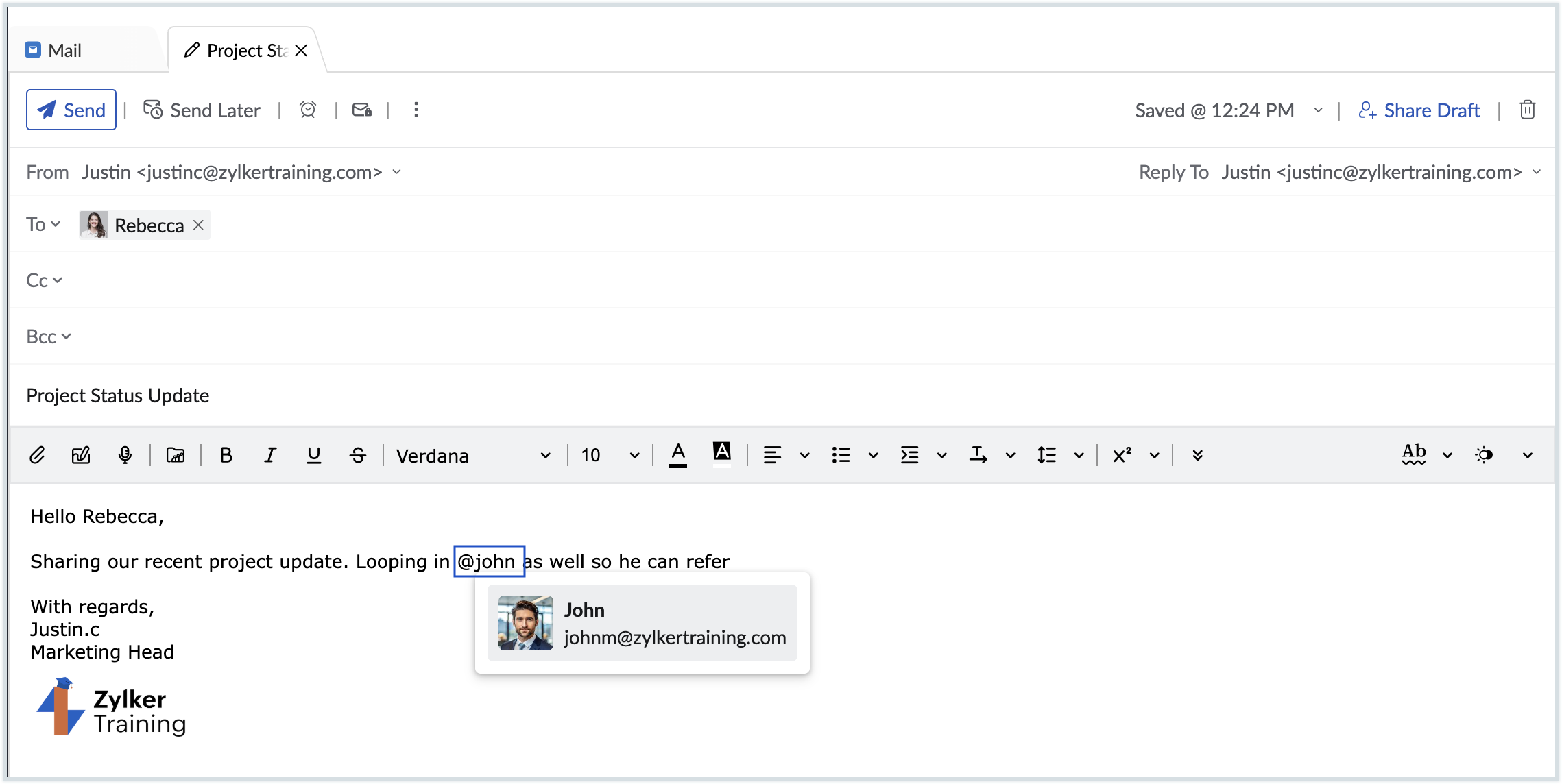Toggle strikethrough formatting

358,455
